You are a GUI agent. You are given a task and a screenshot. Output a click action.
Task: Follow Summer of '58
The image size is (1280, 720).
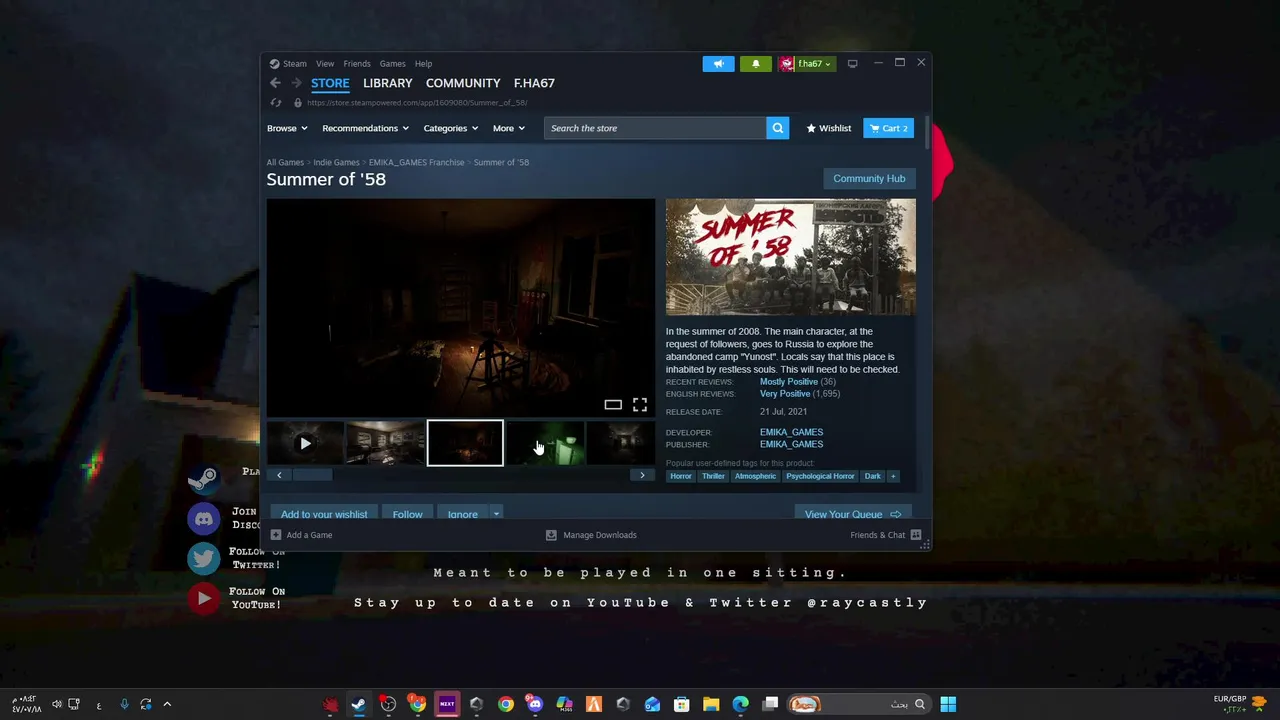pos(407,514)
